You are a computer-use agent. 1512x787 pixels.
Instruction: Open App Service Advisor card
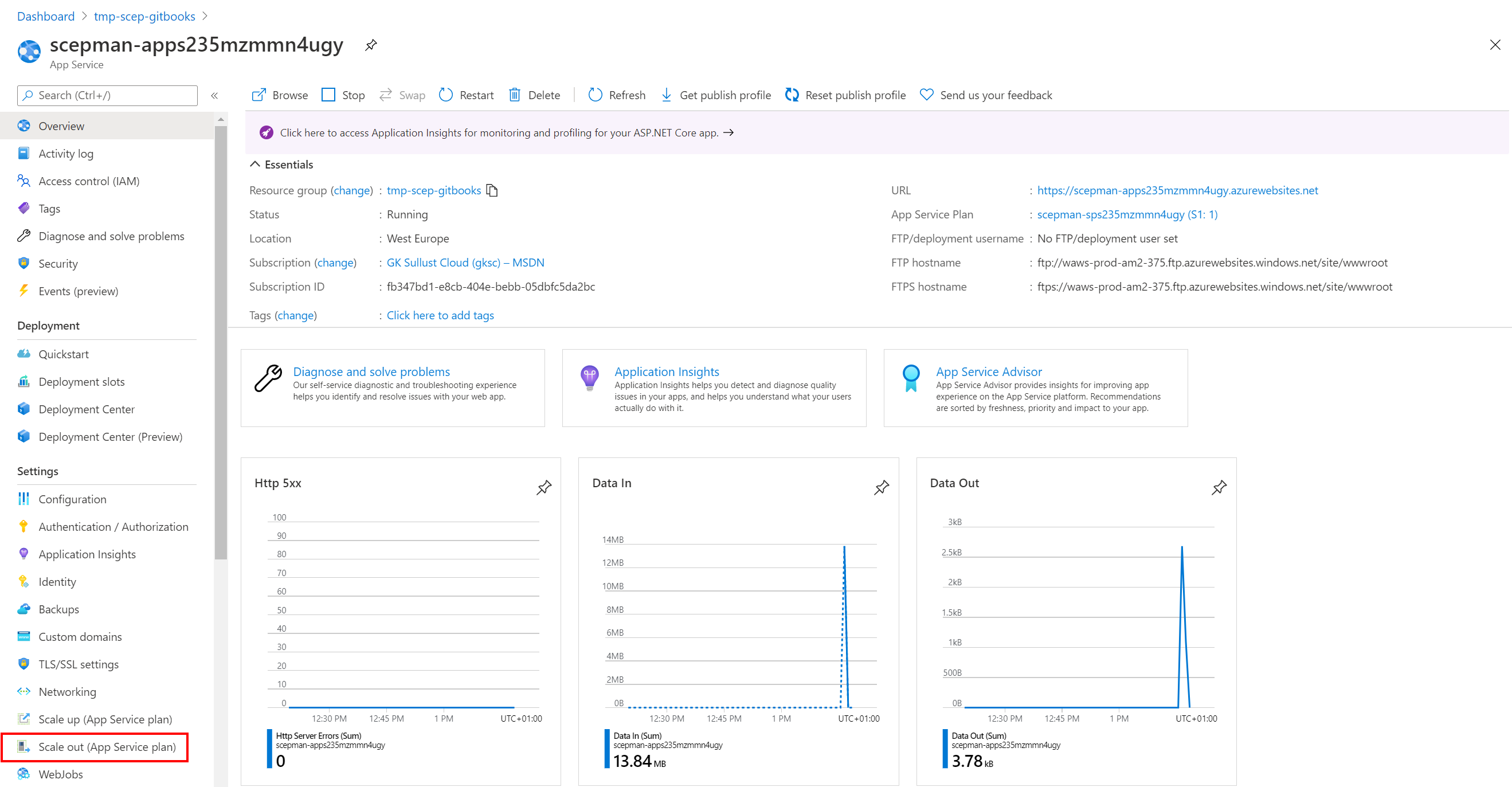tap(1035, 388)
